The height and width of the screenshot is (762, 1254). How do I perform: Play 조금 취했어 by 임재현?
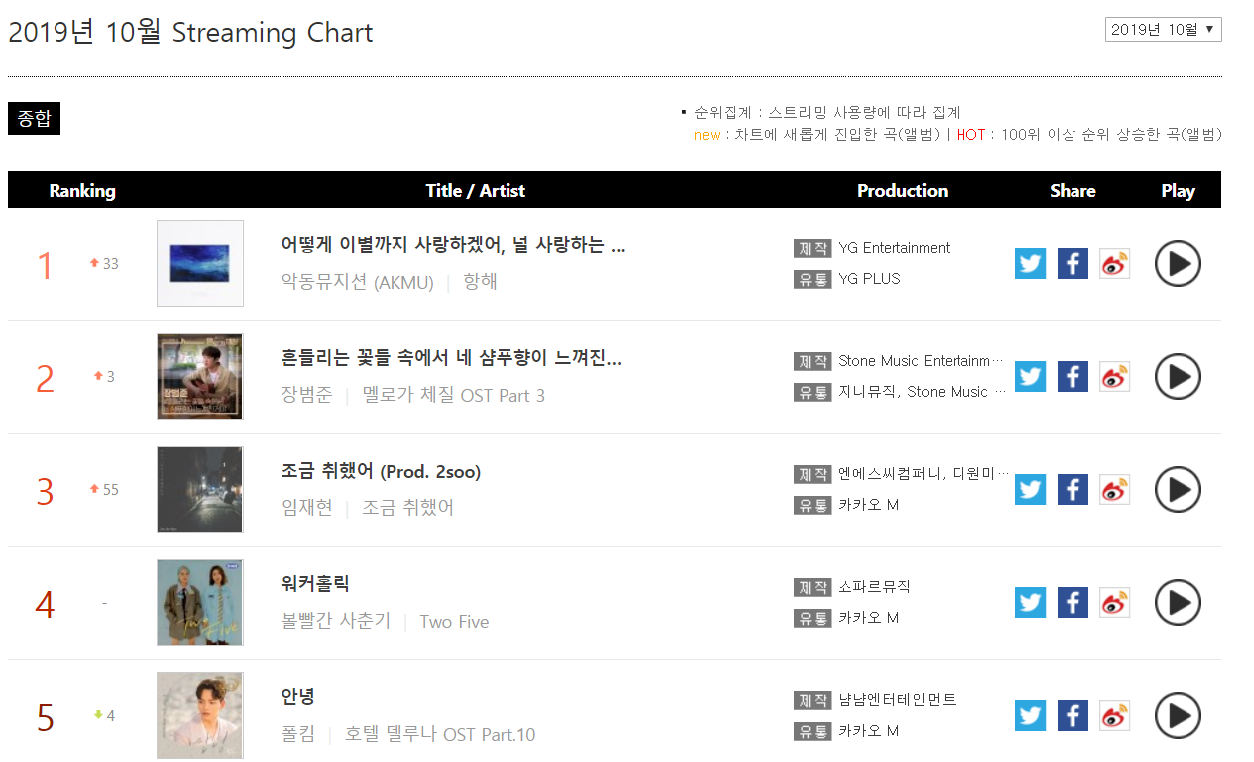(1177, 490)
